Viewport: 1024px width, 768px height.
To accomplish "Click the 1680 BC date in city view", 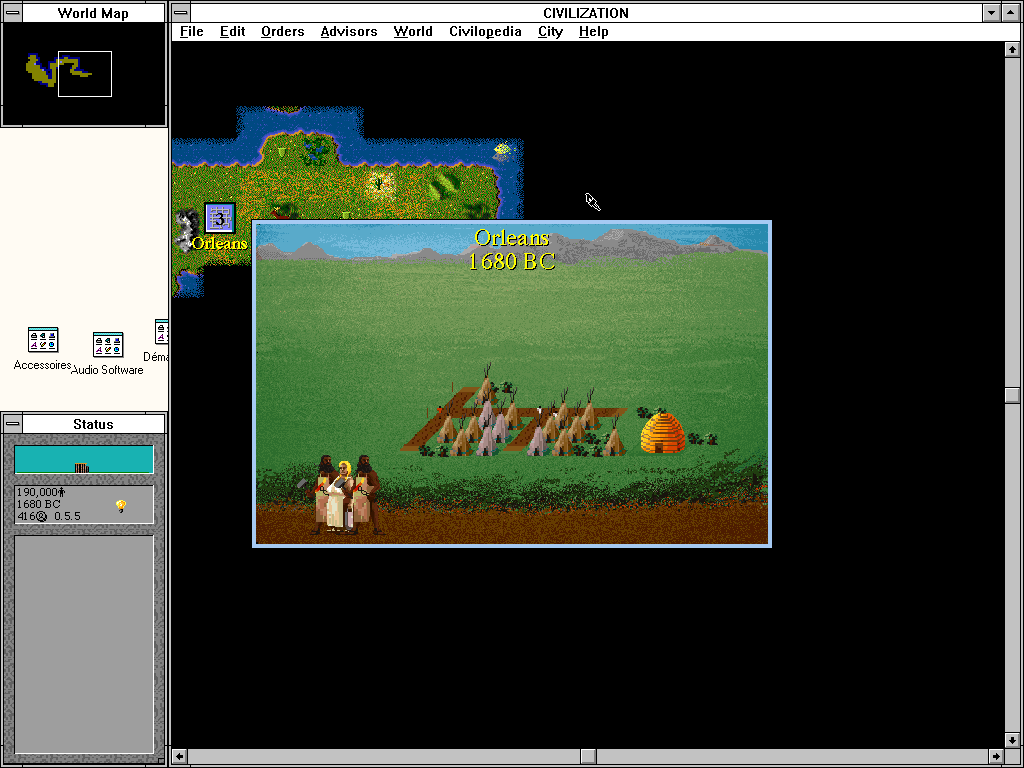I will coord(511,261).
